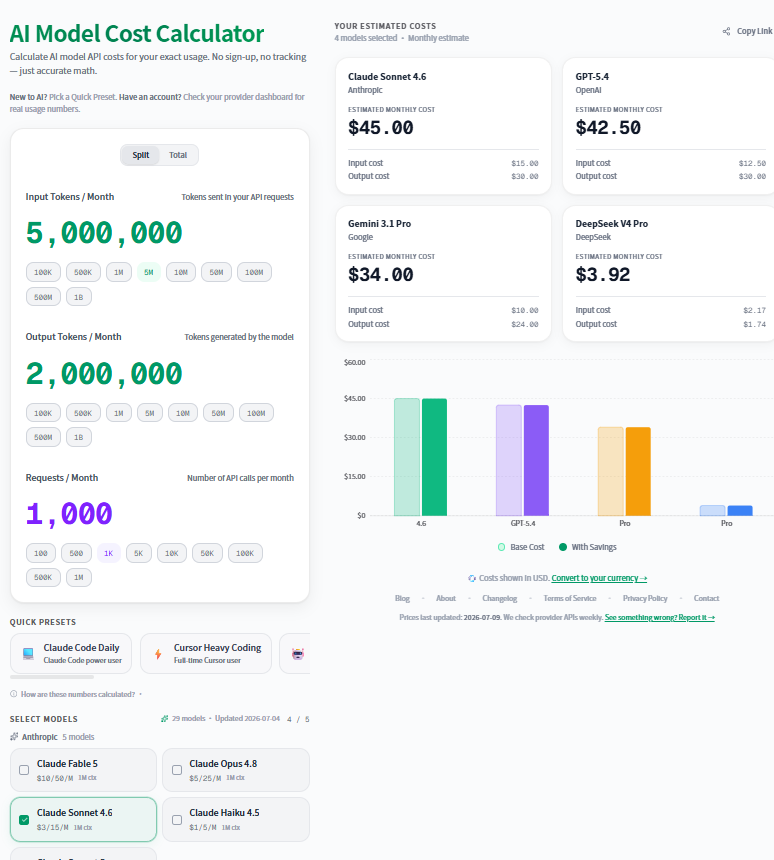Select the 1K requests chip

pos(109,553)
